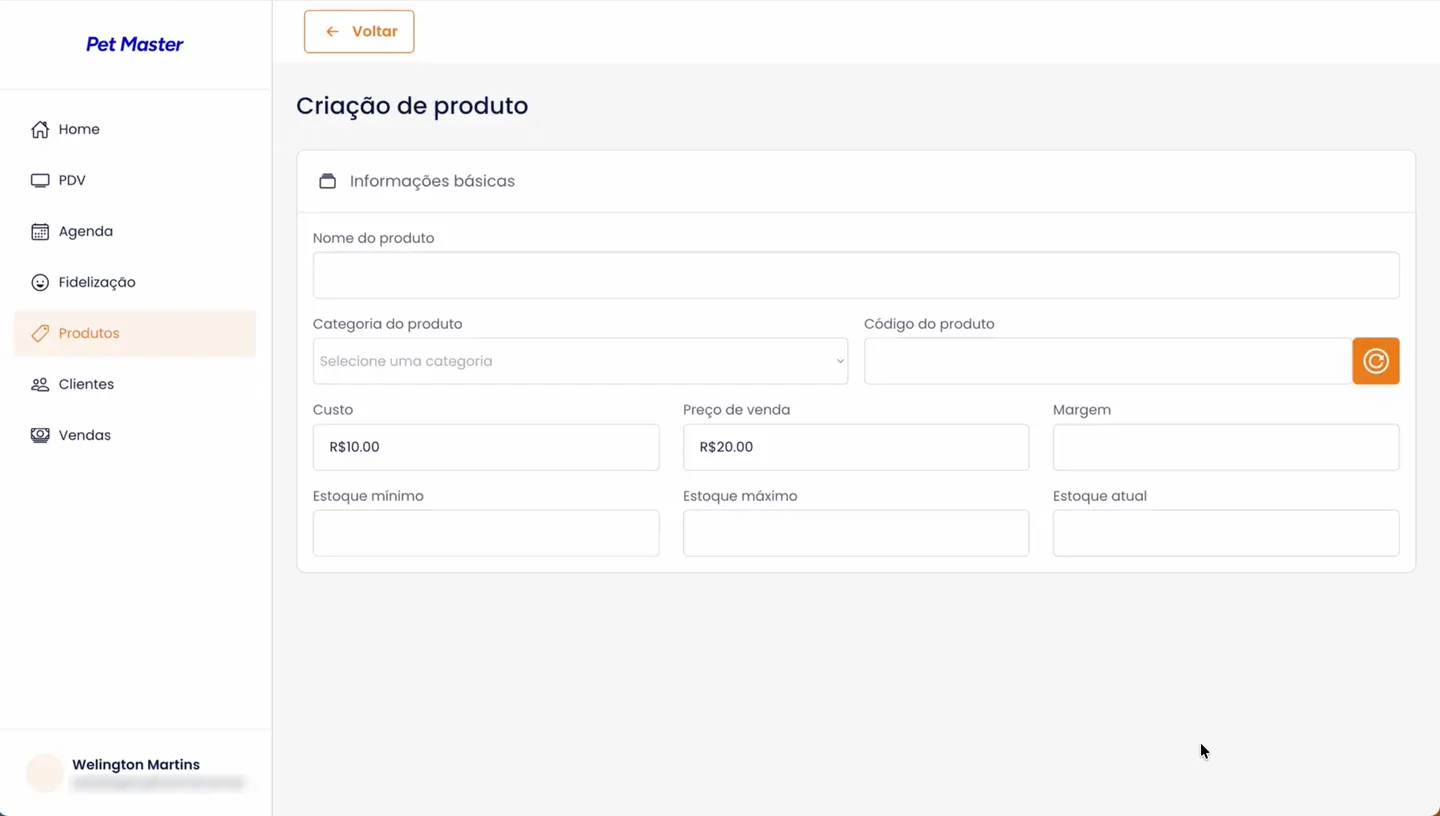1440x816 pixels.
Task: Click the Voltar button
Action: (359, 31)
